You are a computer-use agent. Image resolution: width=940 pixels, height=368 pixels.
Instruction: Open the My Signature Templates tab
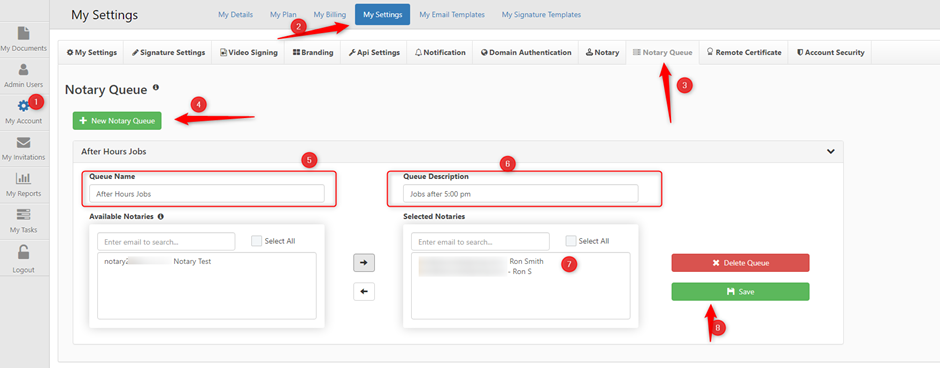tap(541, 14)
